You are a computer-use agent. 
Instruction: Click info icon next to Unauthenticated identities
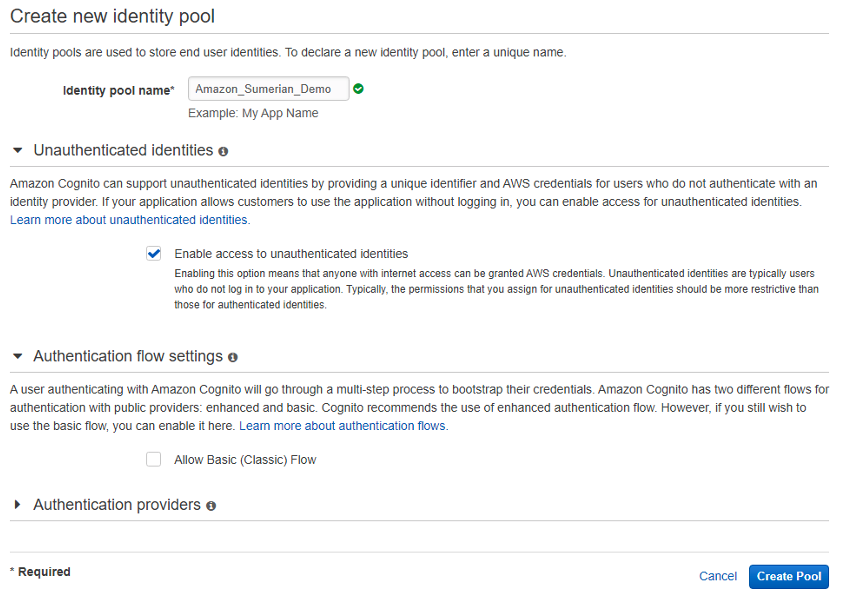[x=223, y=152]
